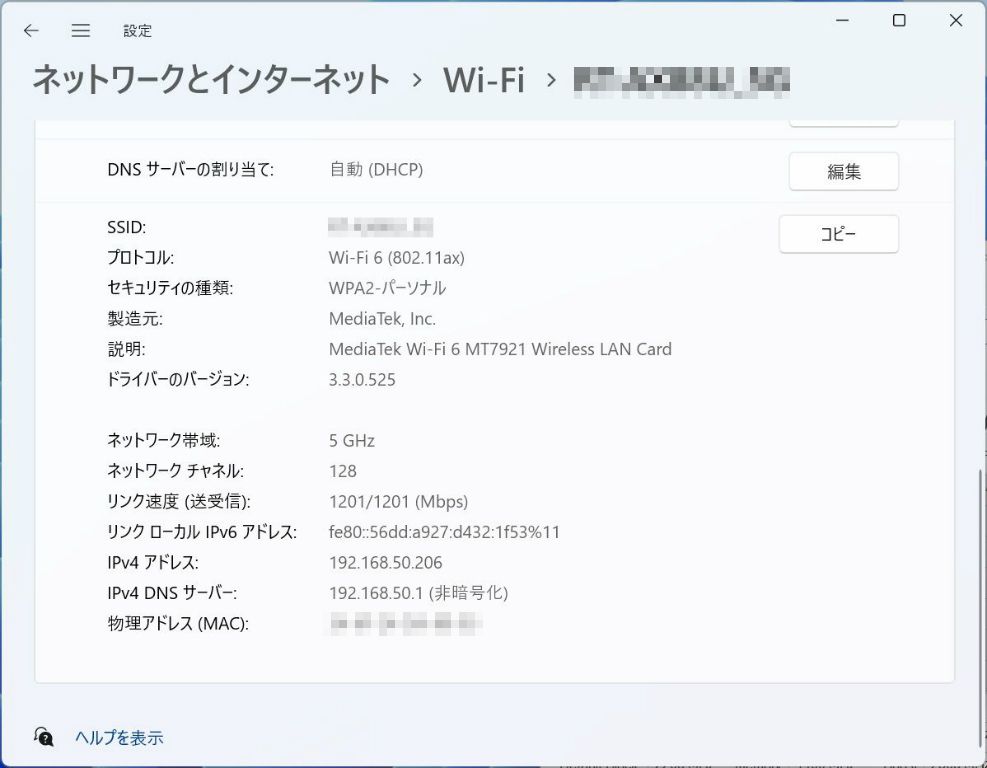Click the 物理アドレス (MAC): label
Viewport: 987px width, 768px height.
point(178,624)
